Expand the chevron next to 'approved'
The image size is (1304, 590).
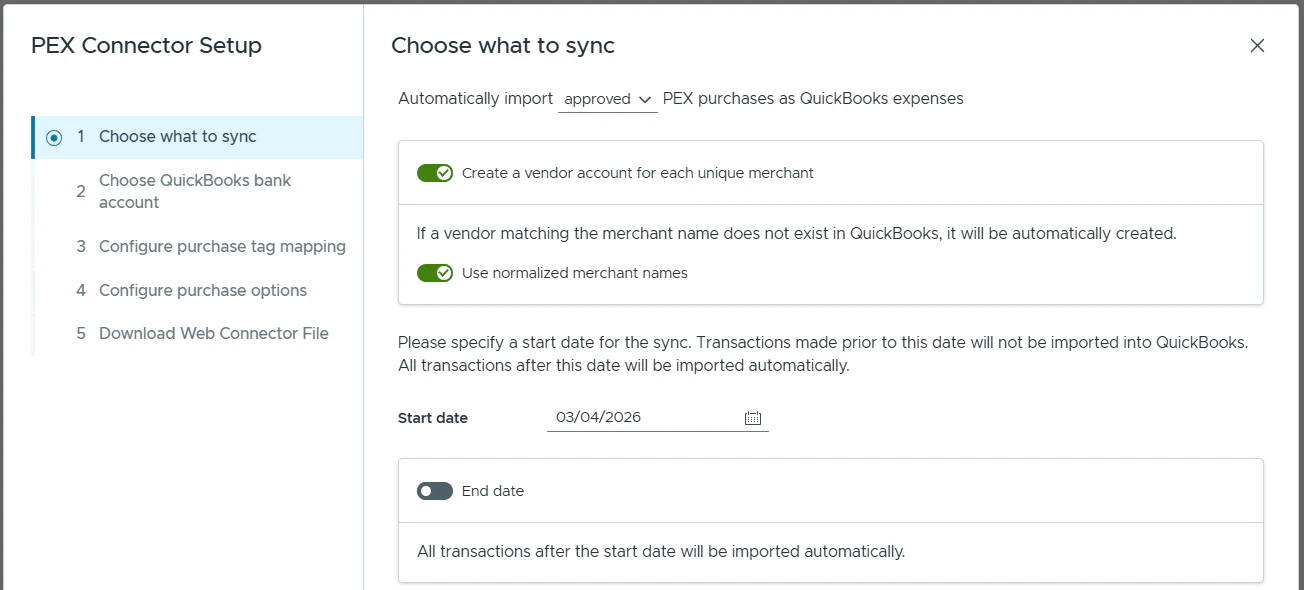tap(645, 99)
